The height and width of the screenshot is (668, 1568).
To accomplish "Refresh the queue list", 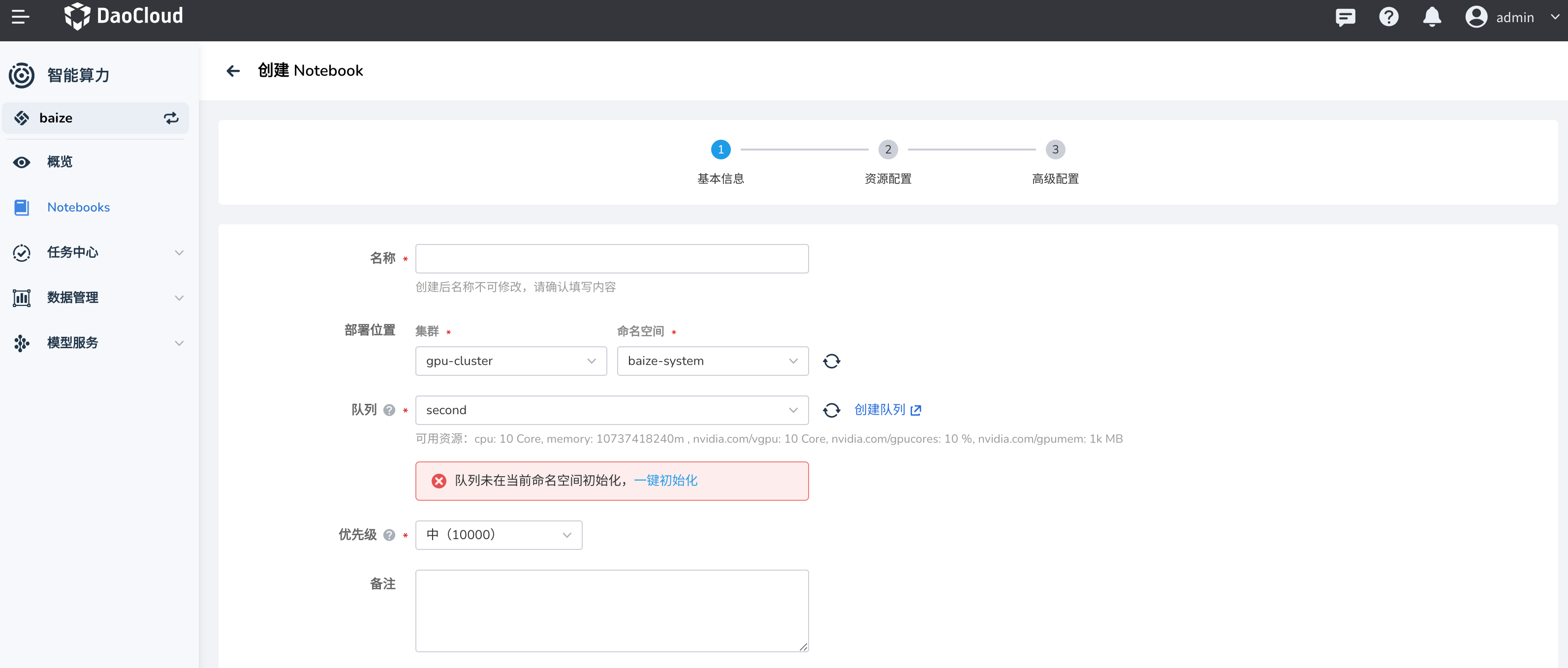I will pos(831,411).
